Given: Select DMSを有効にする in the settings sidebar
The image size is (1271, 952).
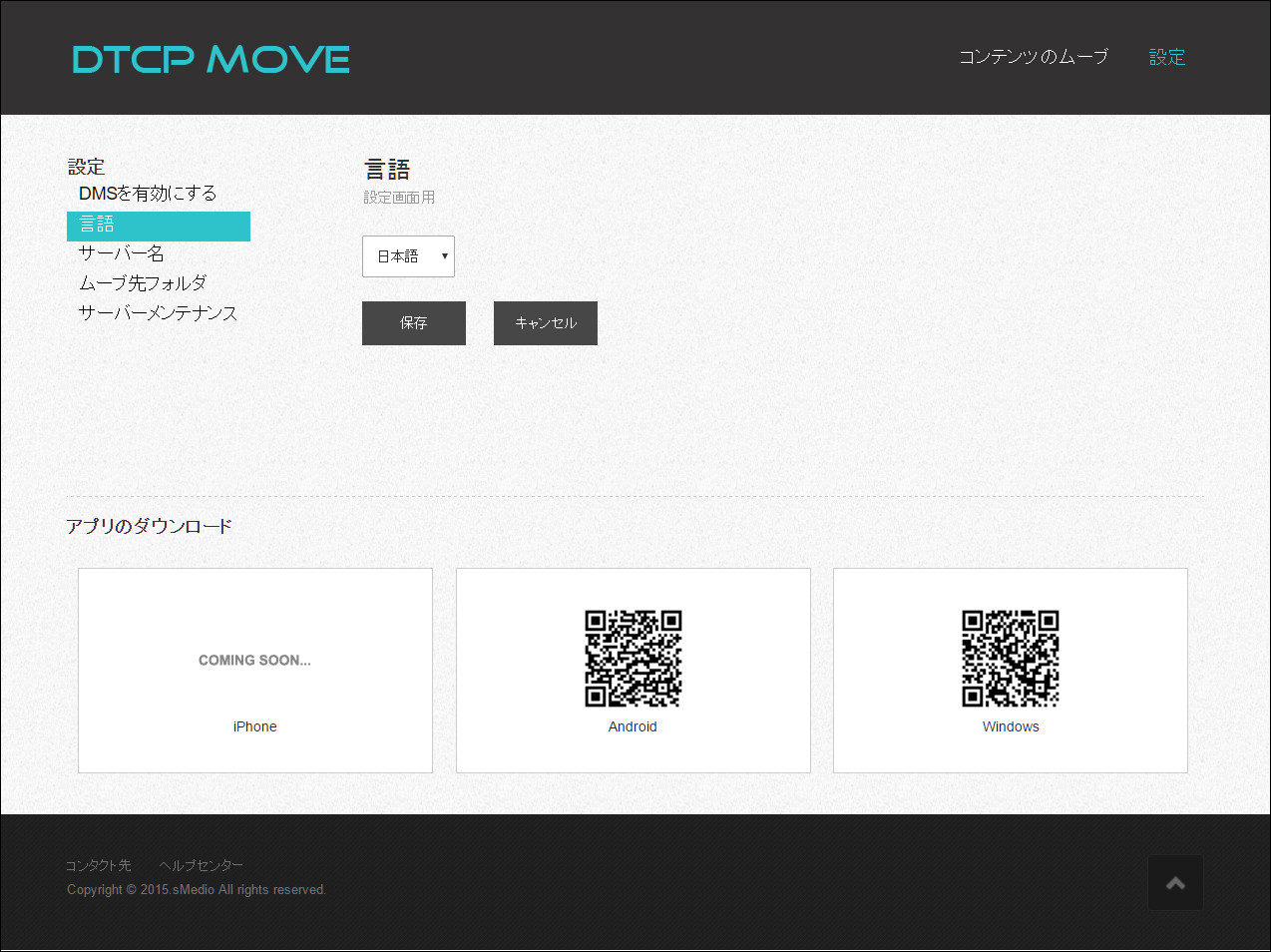Looking at the screenshot, I should coord(147,193).
